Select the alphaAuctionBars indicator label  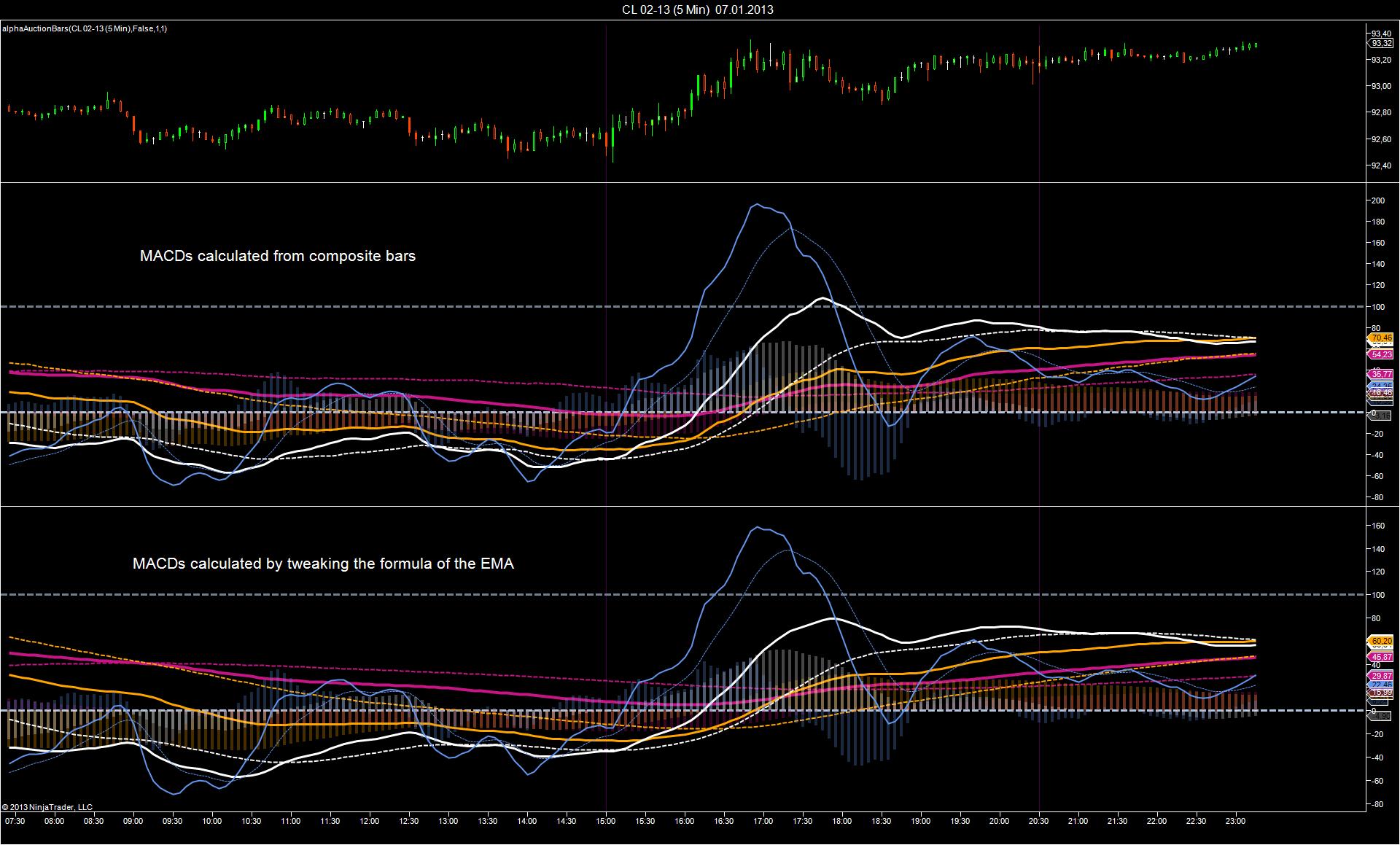[85, 28]
